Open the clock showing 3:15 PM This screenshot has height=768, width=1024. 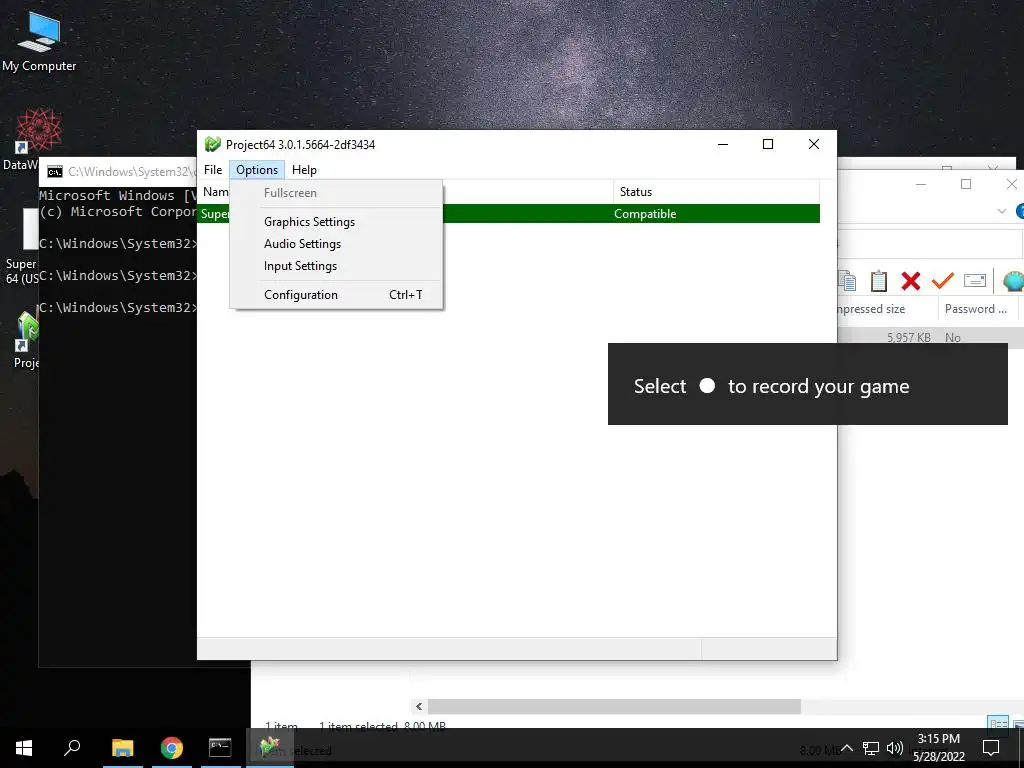(938, 748)
